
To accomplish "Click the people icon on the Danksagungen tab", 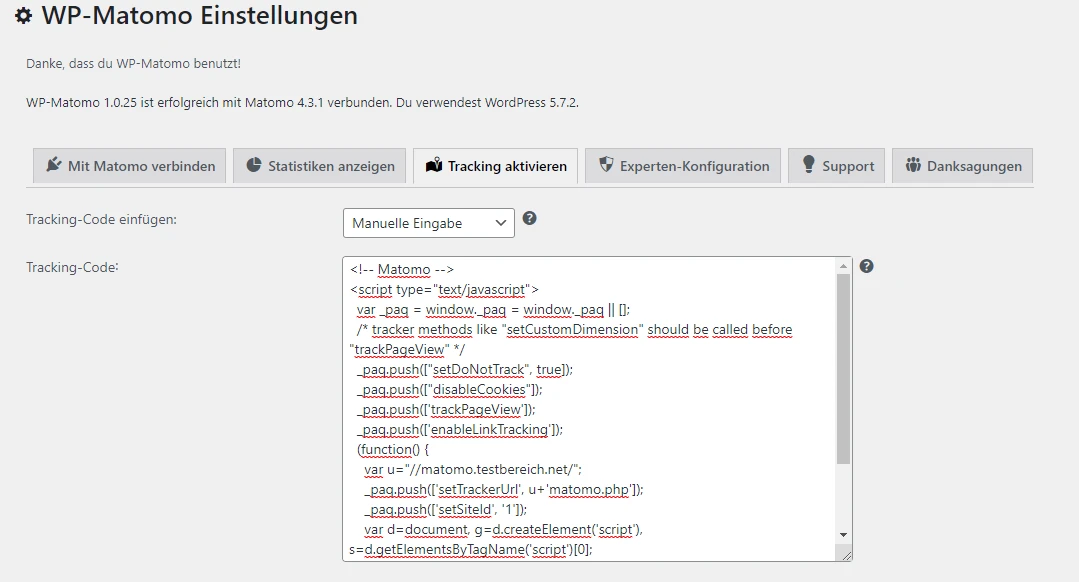I will point(912,165).
